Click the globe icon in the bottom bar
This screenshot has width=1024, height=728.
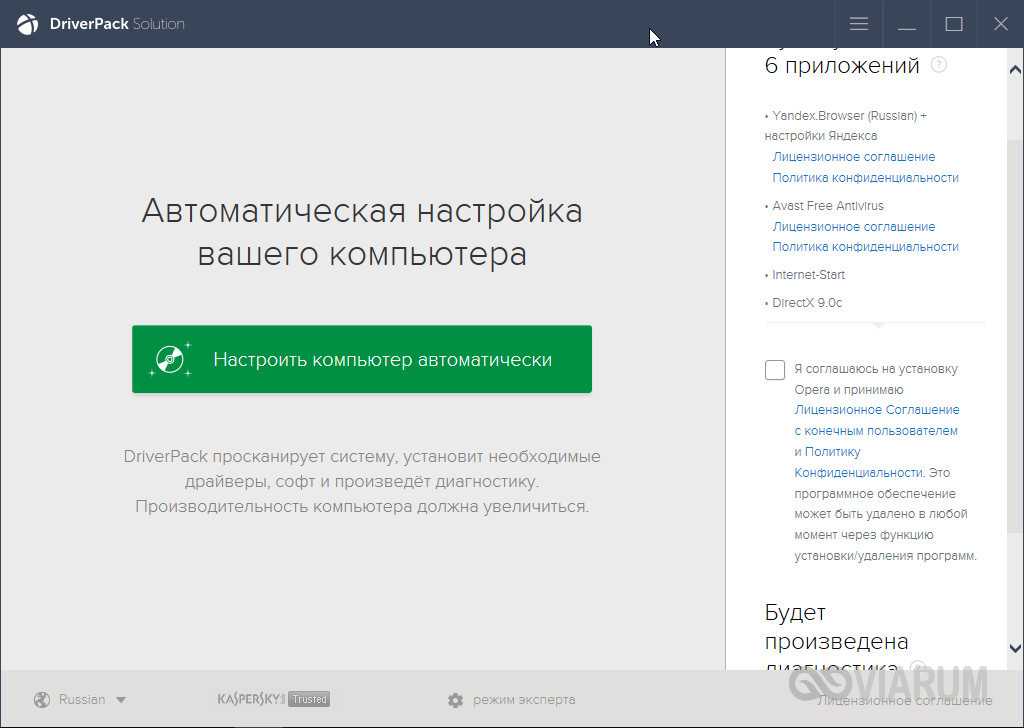click(x=42, y=700)
